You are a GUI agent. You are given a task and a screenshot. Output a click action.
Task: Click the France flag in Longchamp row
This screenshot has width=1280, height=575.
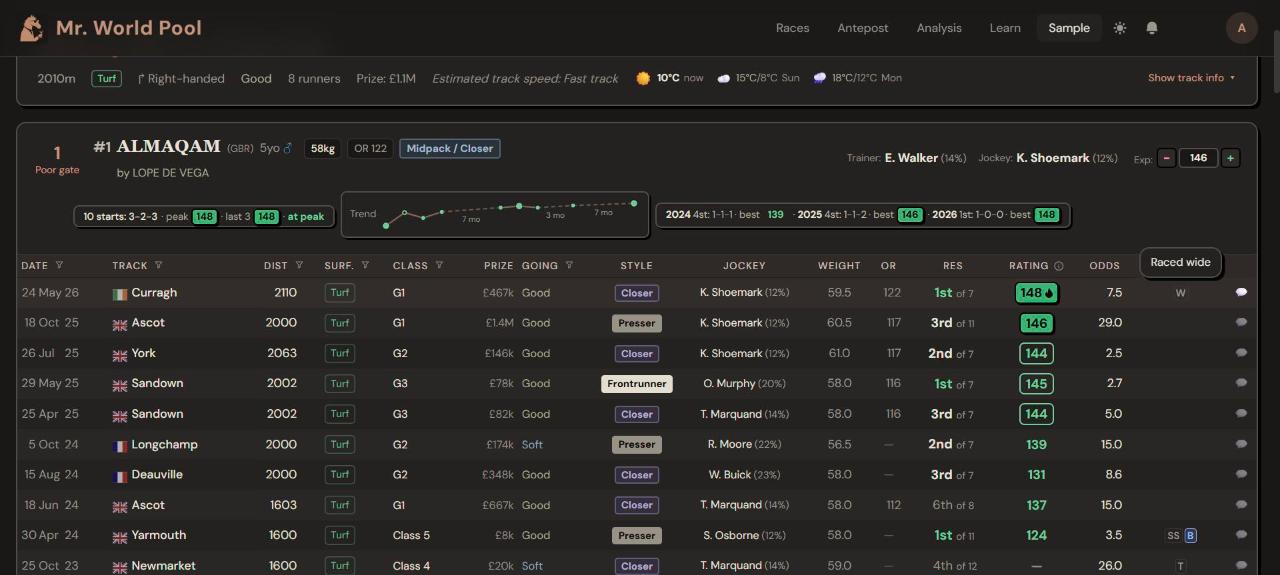click(120, 445)
